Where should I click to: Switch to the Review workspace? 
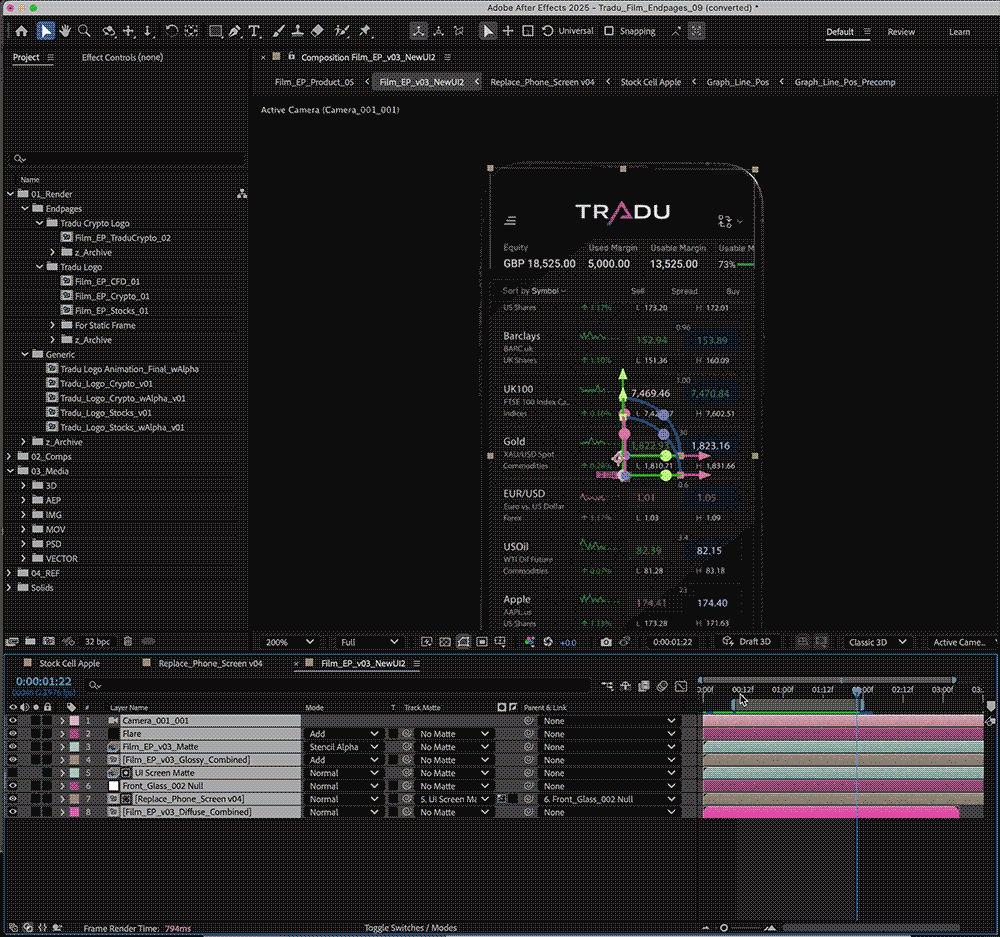901,32
